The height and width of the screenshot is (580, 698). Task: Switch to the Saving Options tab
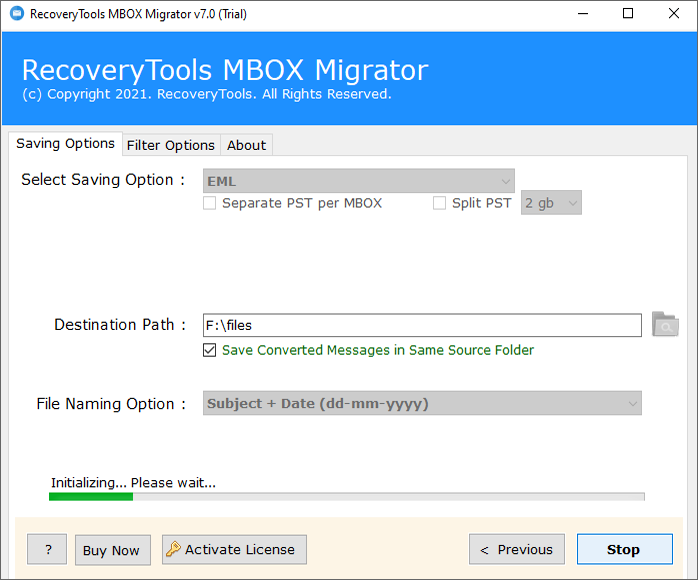click(x=65, y=144)
